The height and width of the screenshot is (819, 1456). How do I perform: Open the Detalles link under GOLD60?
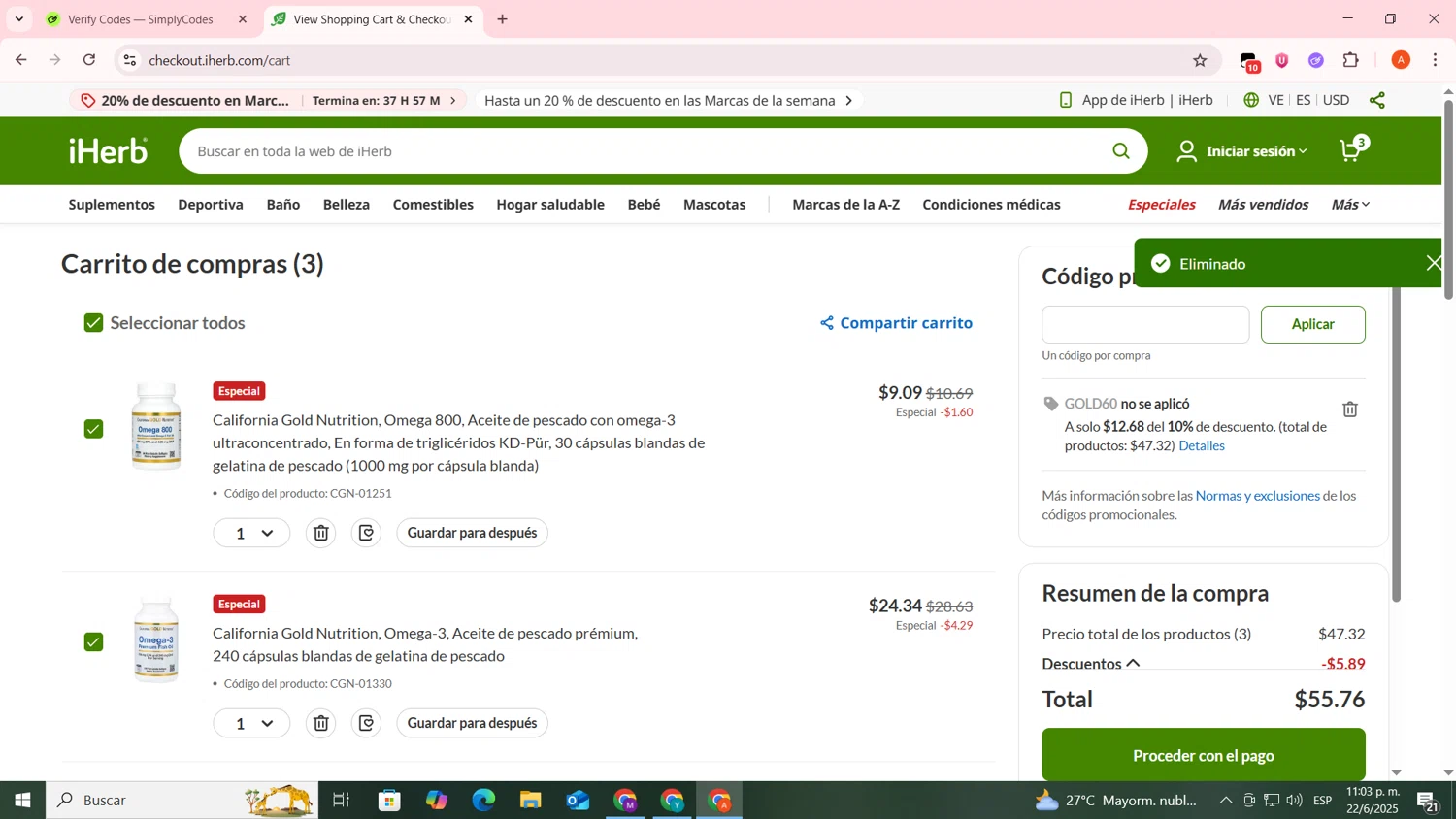1202,445
